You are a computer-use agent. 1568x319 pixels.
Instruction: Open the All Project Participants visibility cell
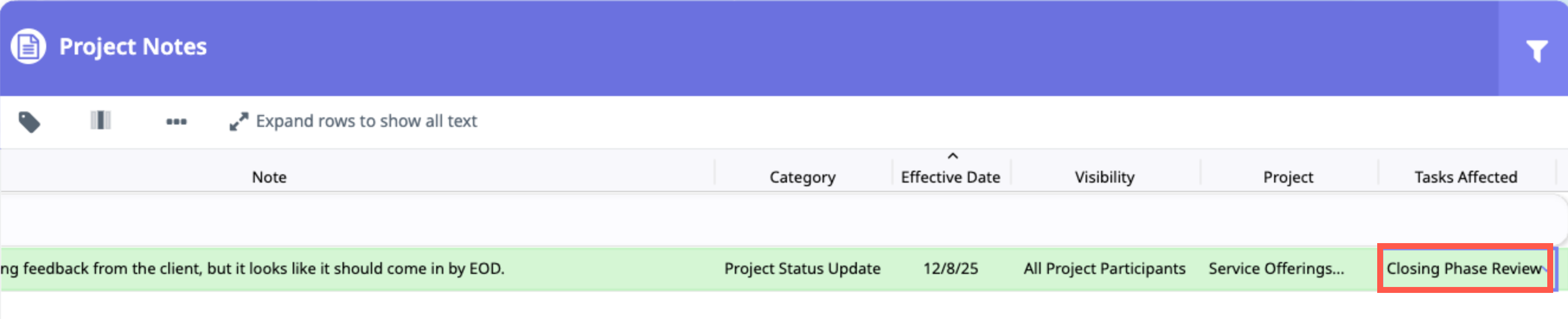(x=1104, y=269)
